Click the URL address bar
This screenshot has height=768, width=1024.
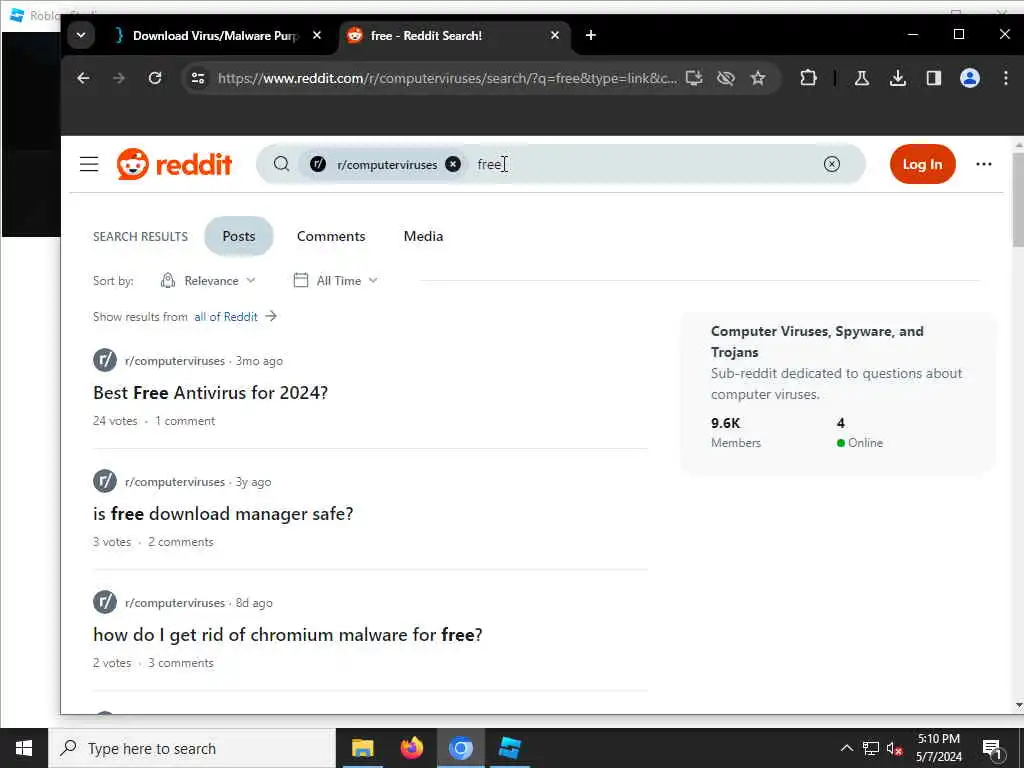(447, 78)
